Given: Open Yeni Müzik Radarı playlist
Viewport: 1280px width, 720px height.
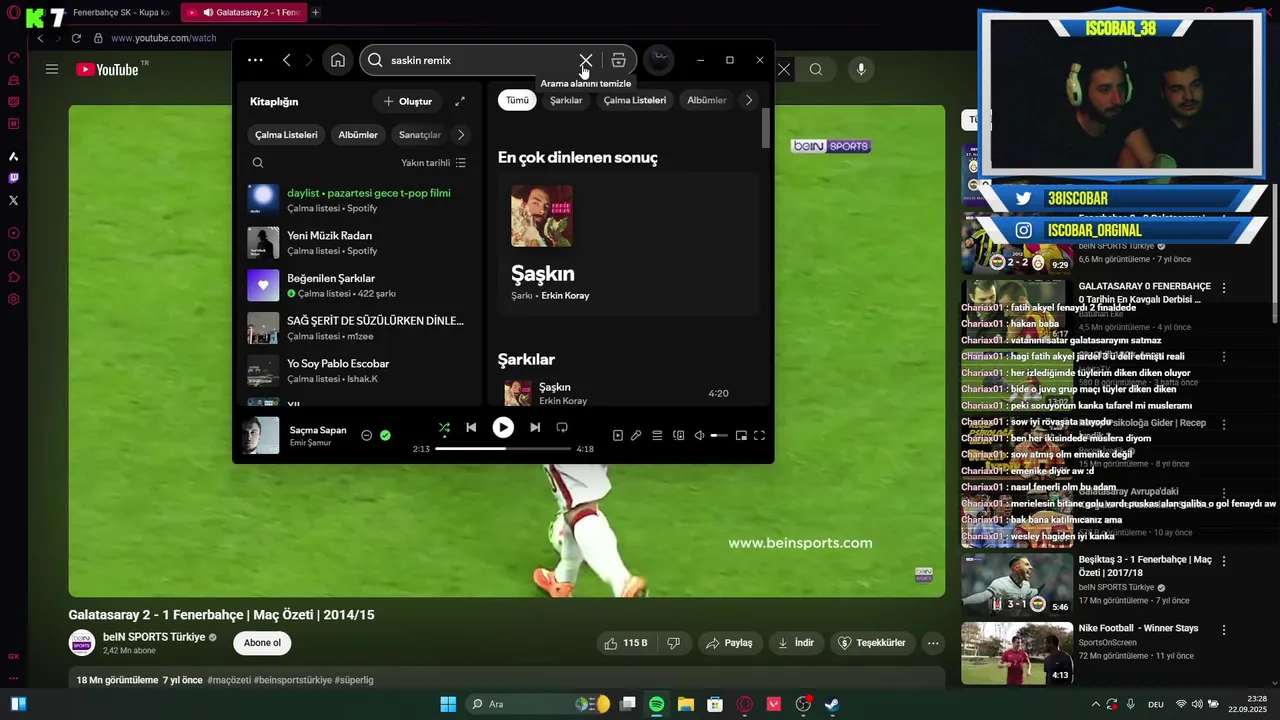Looking at the screenshot, I should 359,243.
